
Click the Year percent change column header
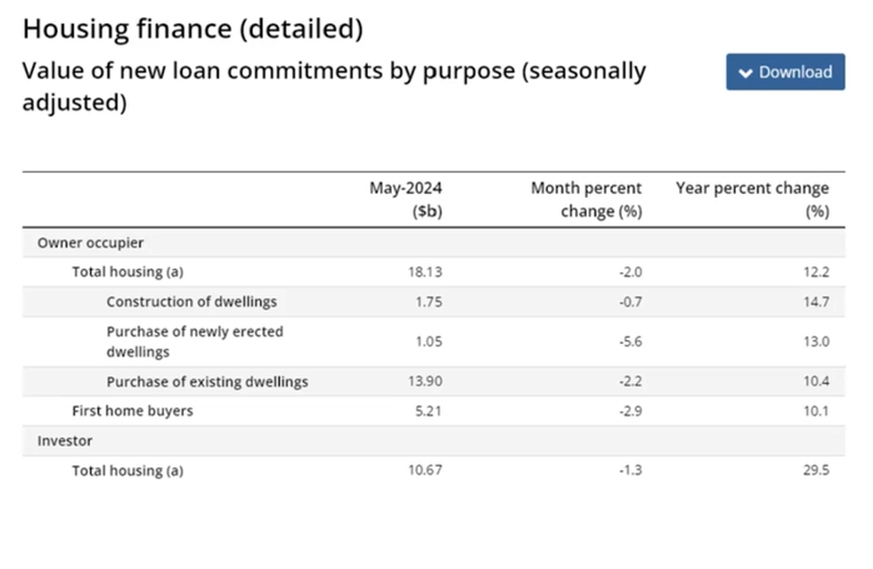pyautogui.click(x=752, y=199)
